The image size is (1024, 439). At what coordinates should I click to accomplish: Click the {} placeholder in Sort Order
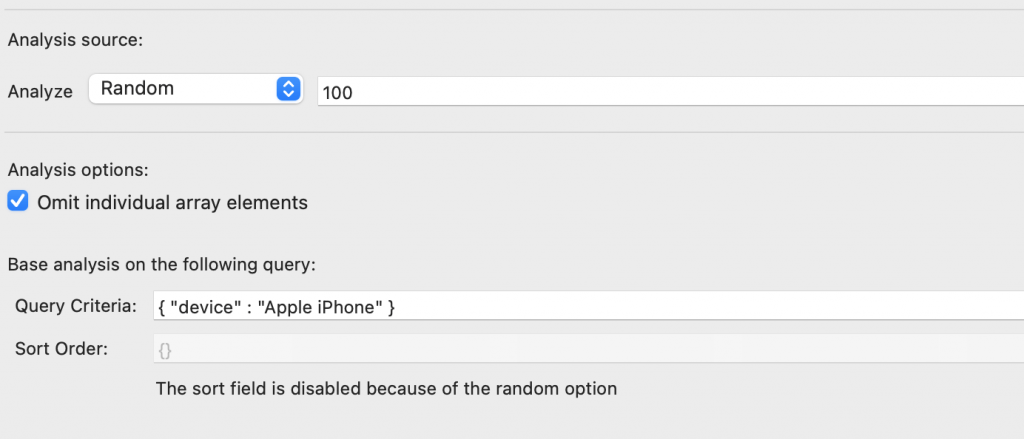click(165, 351)
